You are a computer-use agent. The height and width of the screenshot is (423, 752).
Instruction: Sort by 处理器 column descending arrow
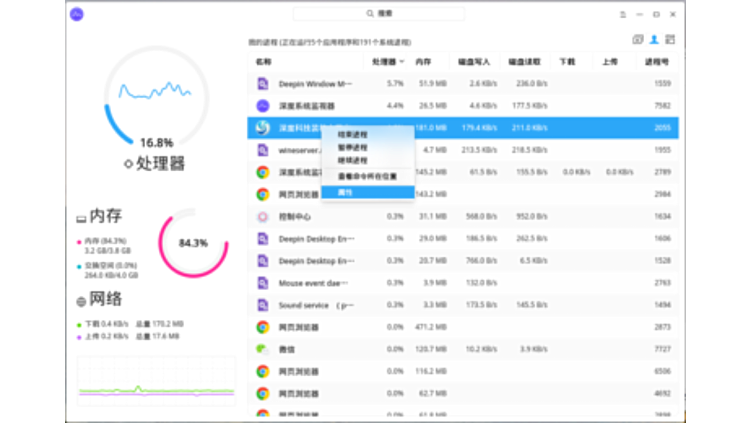(x=401, y=61)
